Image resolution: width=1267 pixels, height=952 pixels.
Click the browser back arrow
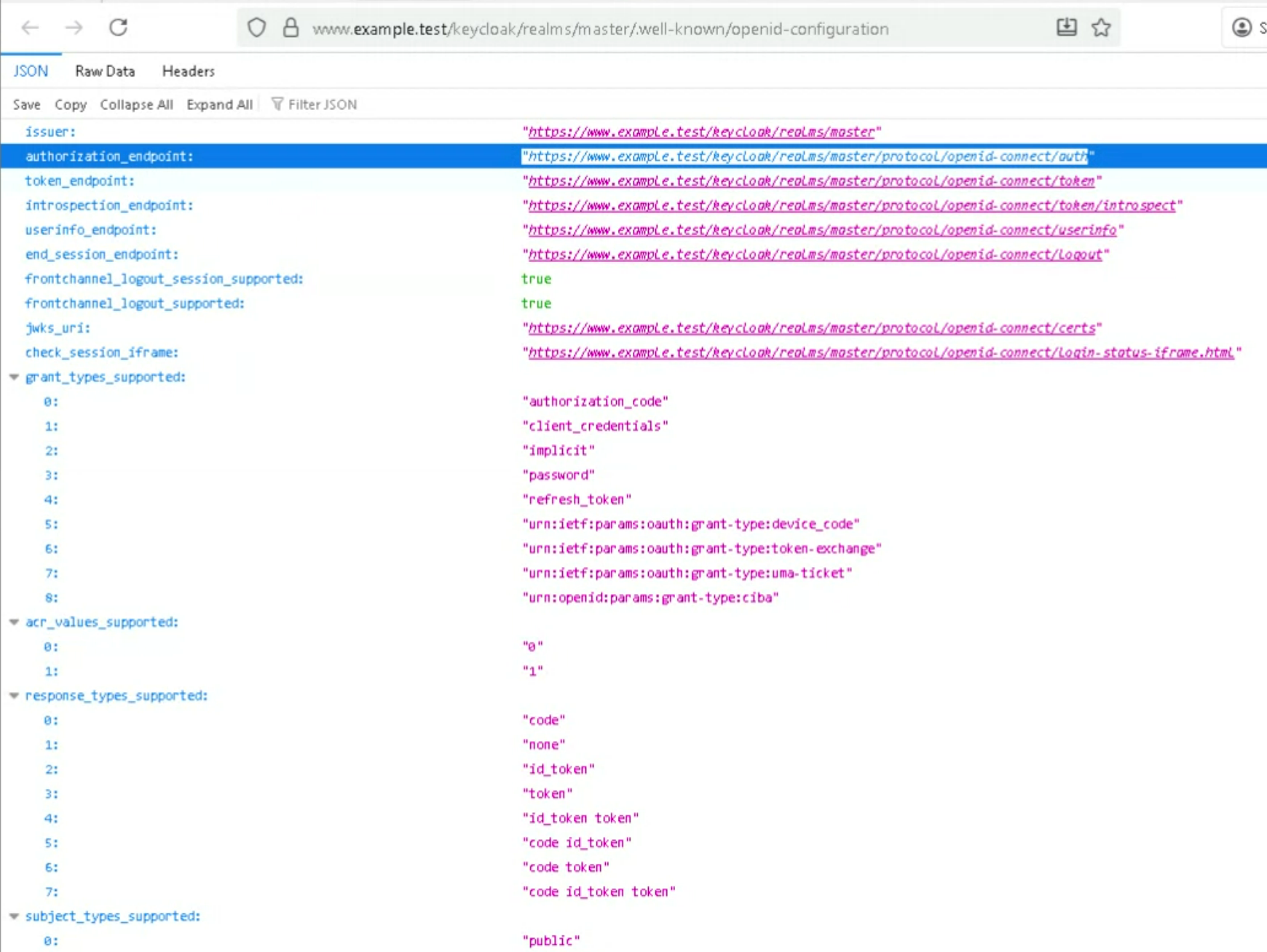coord(30,28)
